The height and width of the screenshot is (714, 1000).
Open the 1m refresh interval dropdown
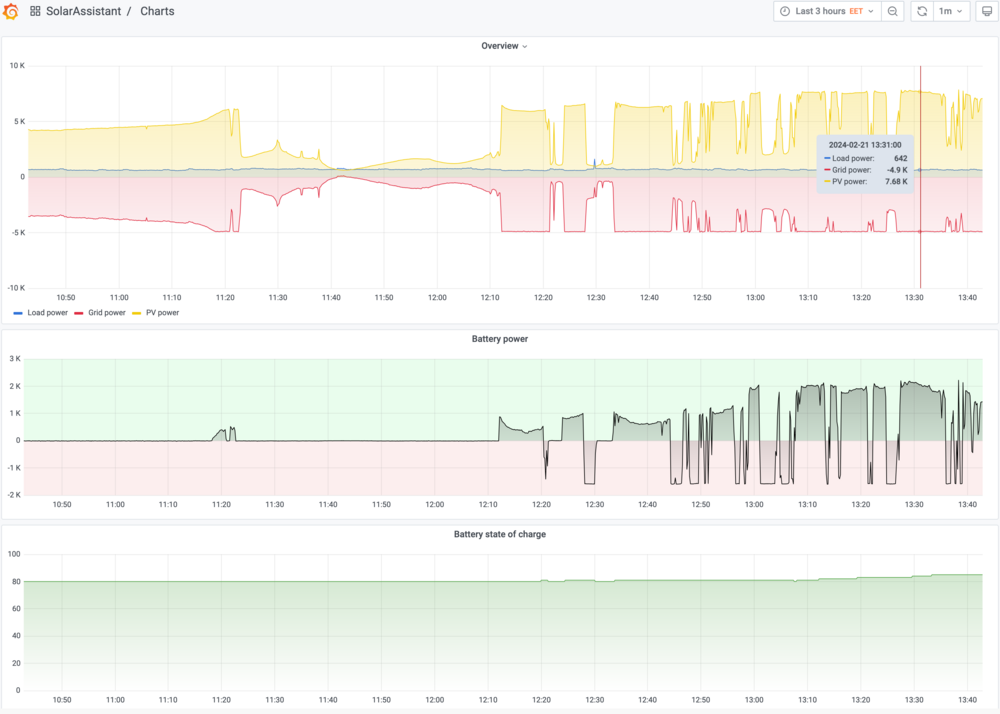click(x=951, y=12)
